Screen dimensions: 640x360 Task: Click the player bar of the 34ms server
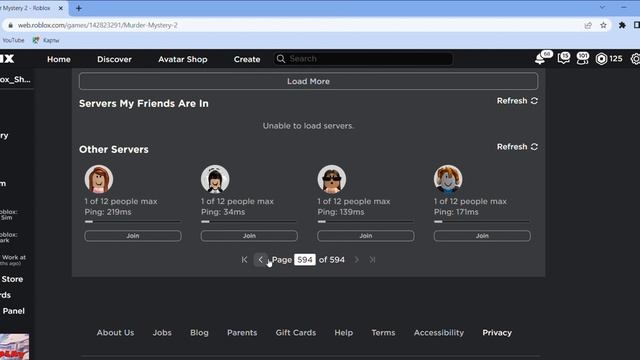[249, 222]
